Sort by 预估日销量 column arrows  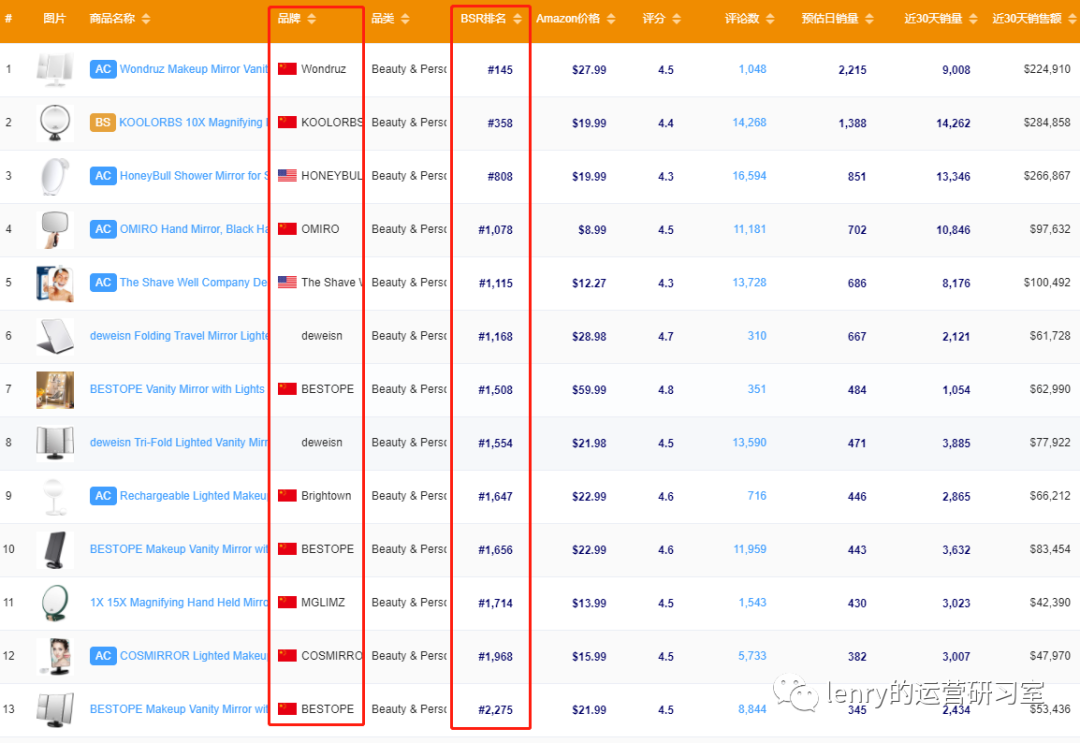(869, 19)
